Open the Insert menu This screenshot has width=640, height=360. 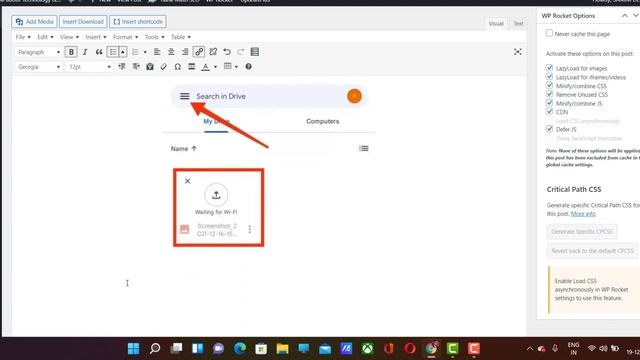point(96,37)
